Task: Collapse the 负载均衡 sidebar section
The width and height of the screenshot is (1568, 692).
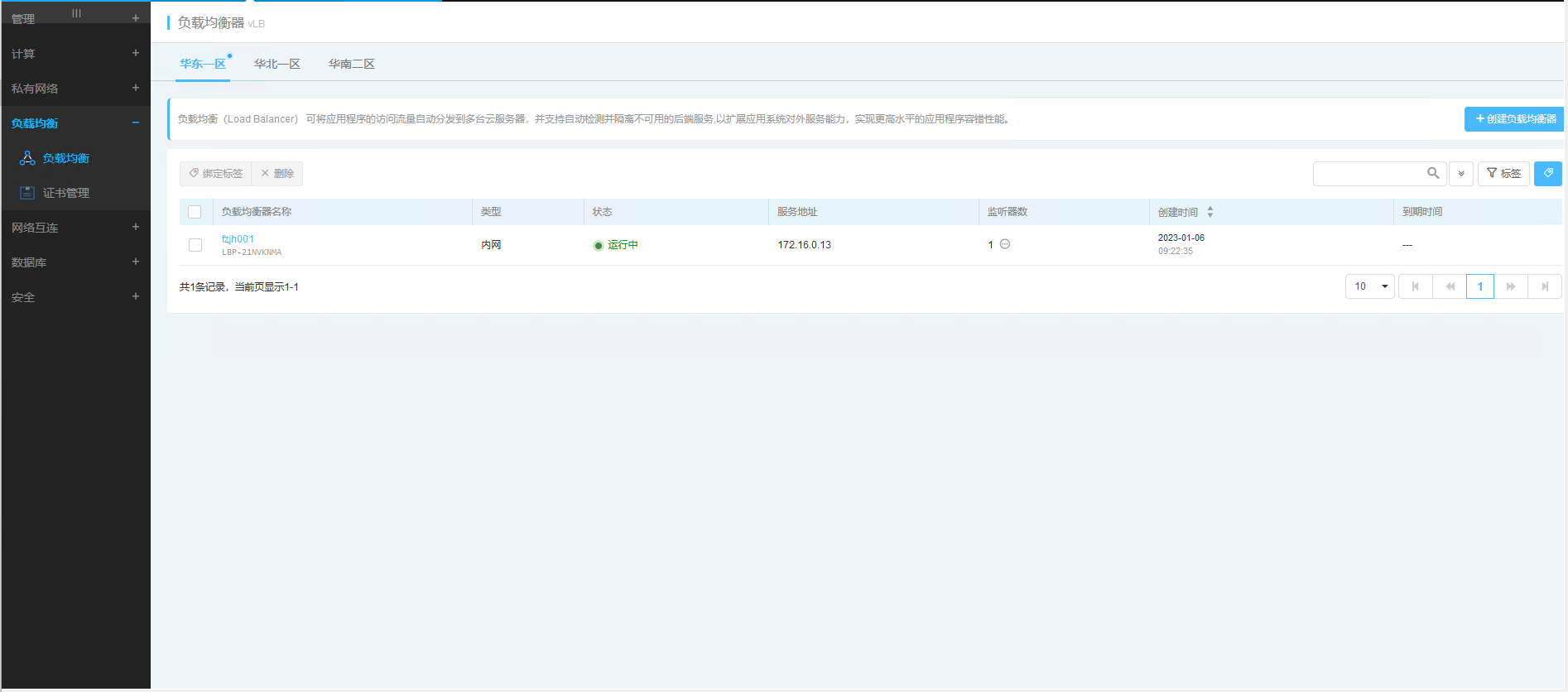Action: tap(136, 123)
